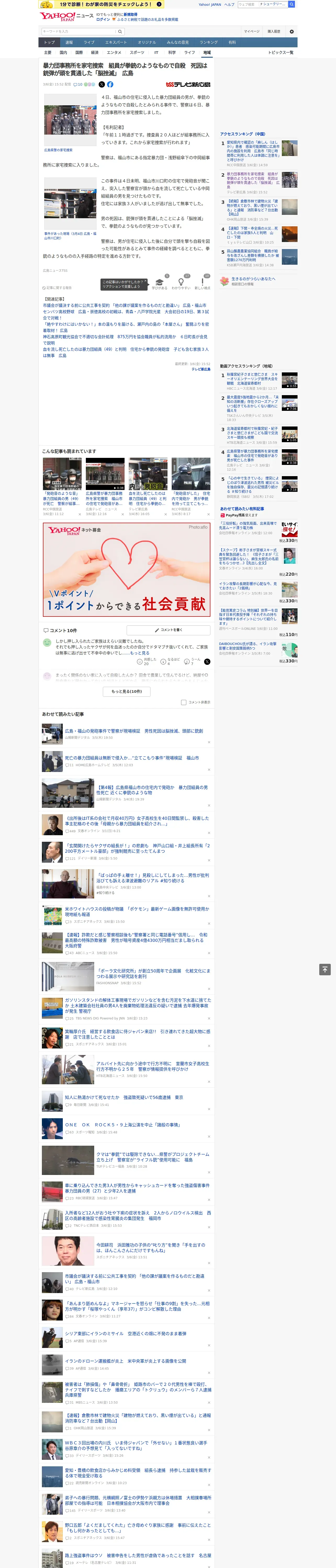The width and height of the screenshot is (336, 1568).
Task: Select the ライブ tab in dark navigation bar
Action: pos(89,43)
